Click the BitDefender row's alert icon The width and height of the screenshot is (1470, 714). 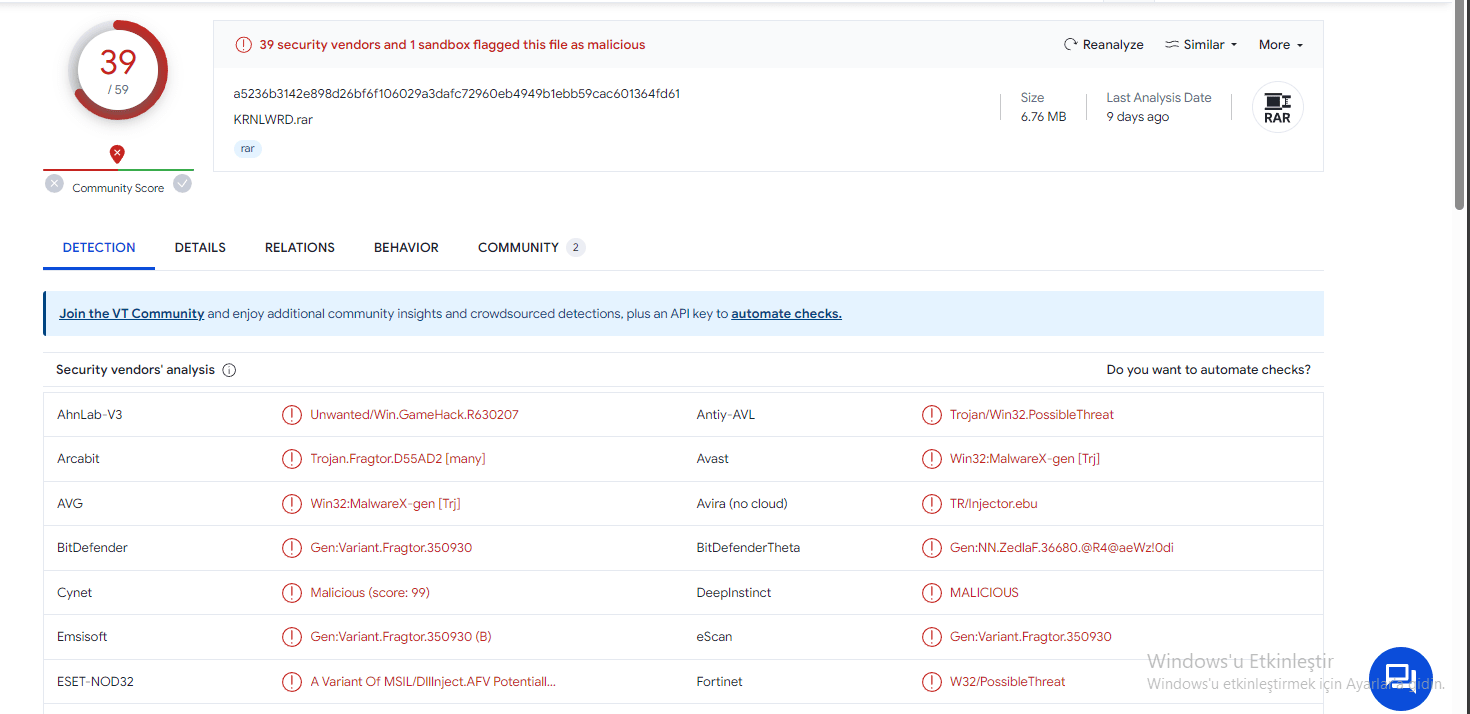coord(291,548)
